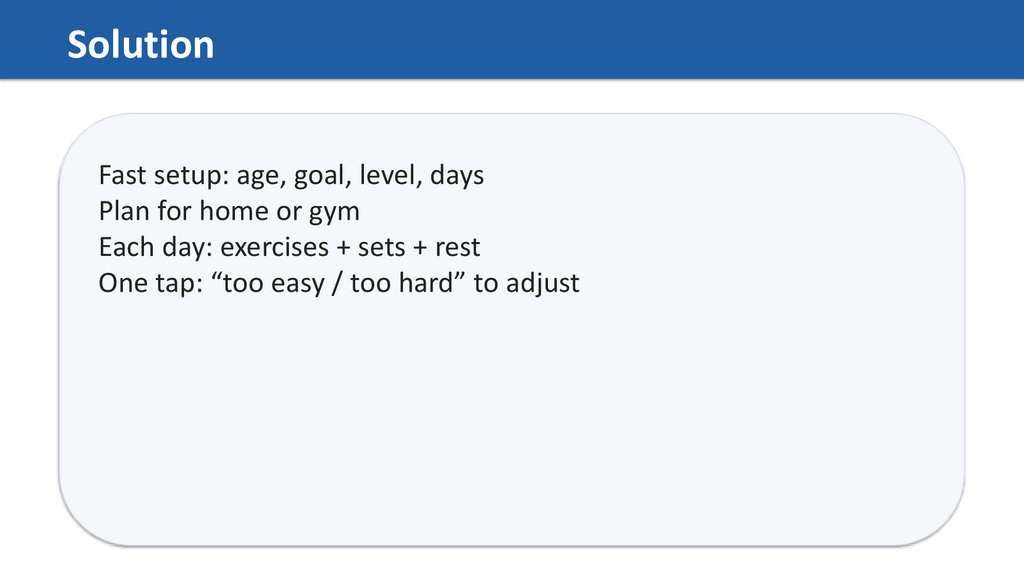Click the word "rest" in third line
Screen dimensions: 1024x574
pyautogui.click(x=457, y=247)
